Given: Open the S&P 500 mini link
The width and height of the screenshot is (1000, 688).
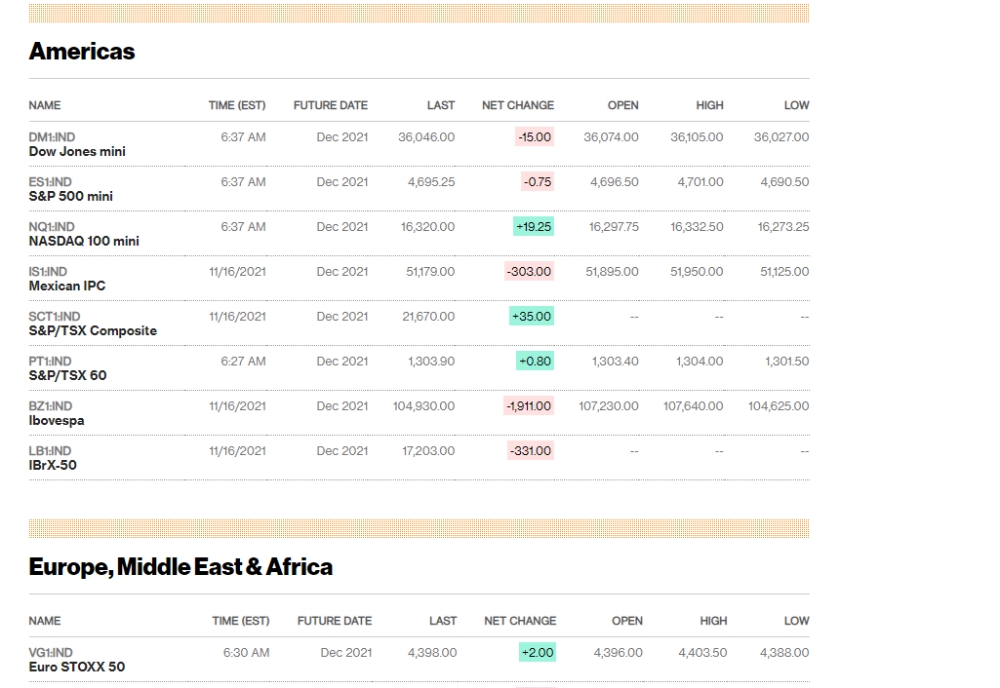Looking at the screenshot, I should tap(71, 196).
